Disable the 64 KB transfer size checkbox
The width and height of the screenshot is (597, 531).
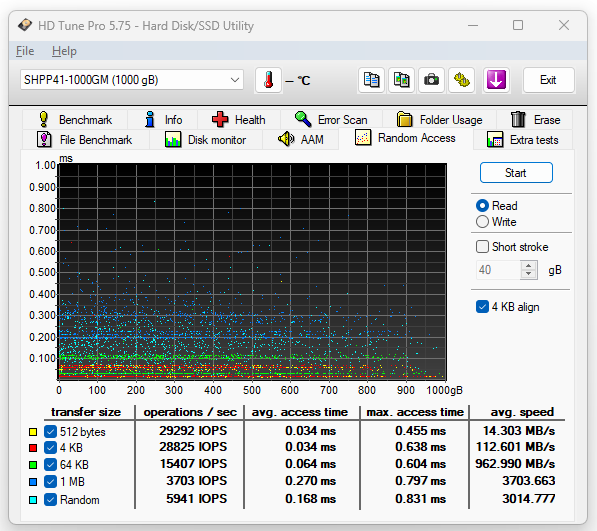[x=50, y=464]
